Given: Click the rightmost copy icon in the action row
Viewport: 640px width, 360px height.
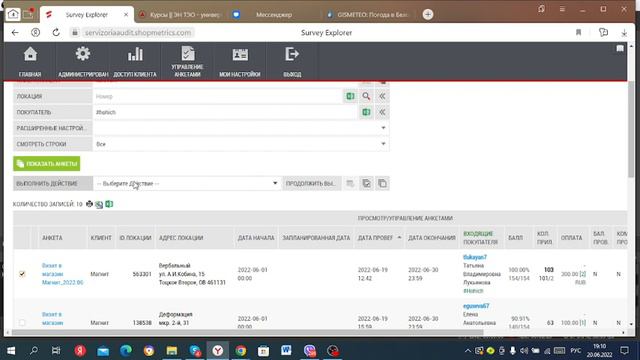Looking at the screenshot, I should pyautogui.click(x=382, y=184).
